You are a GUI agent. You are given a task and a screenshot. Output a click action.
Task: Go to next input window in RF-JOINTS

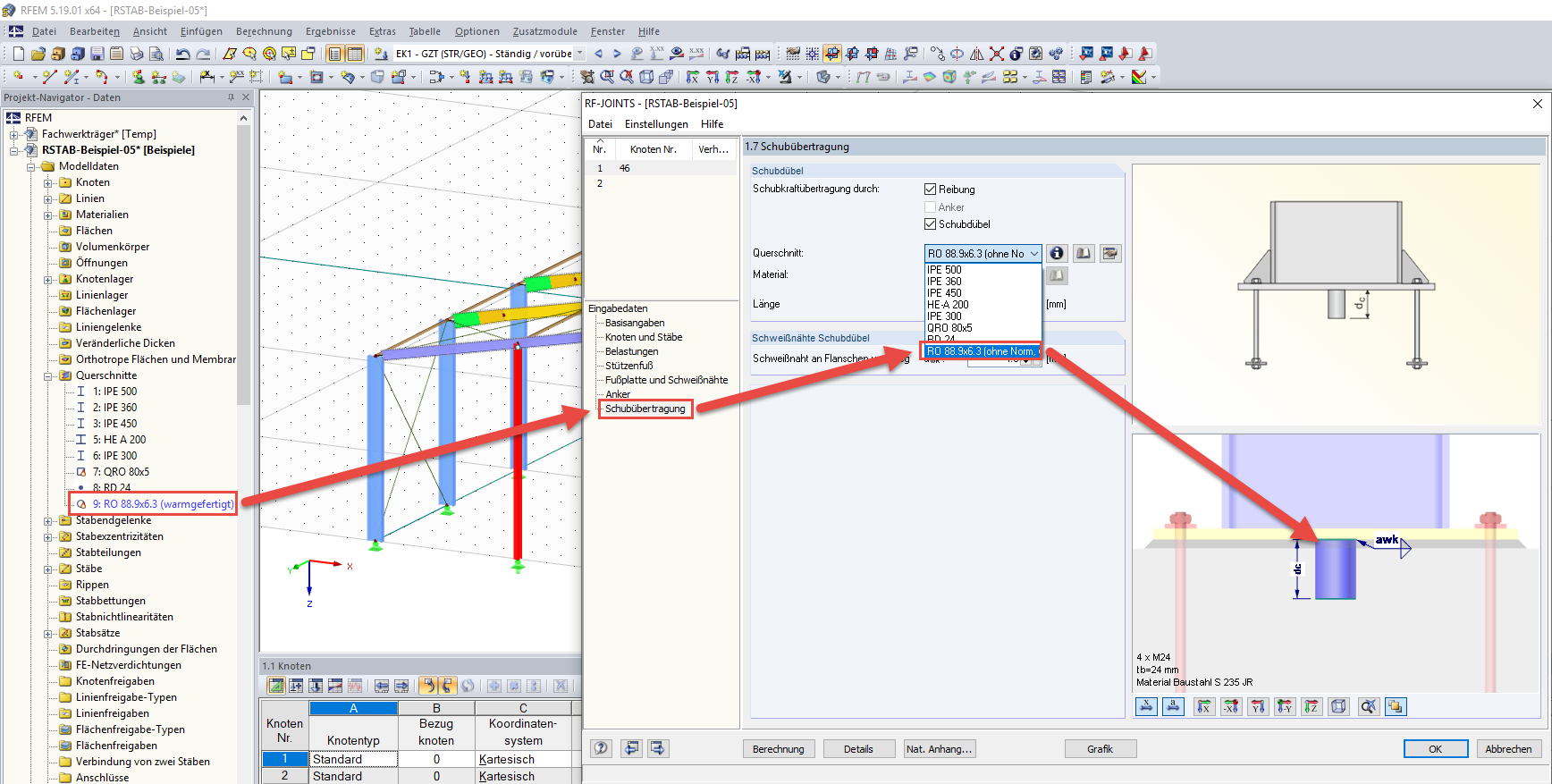[658, 748]
